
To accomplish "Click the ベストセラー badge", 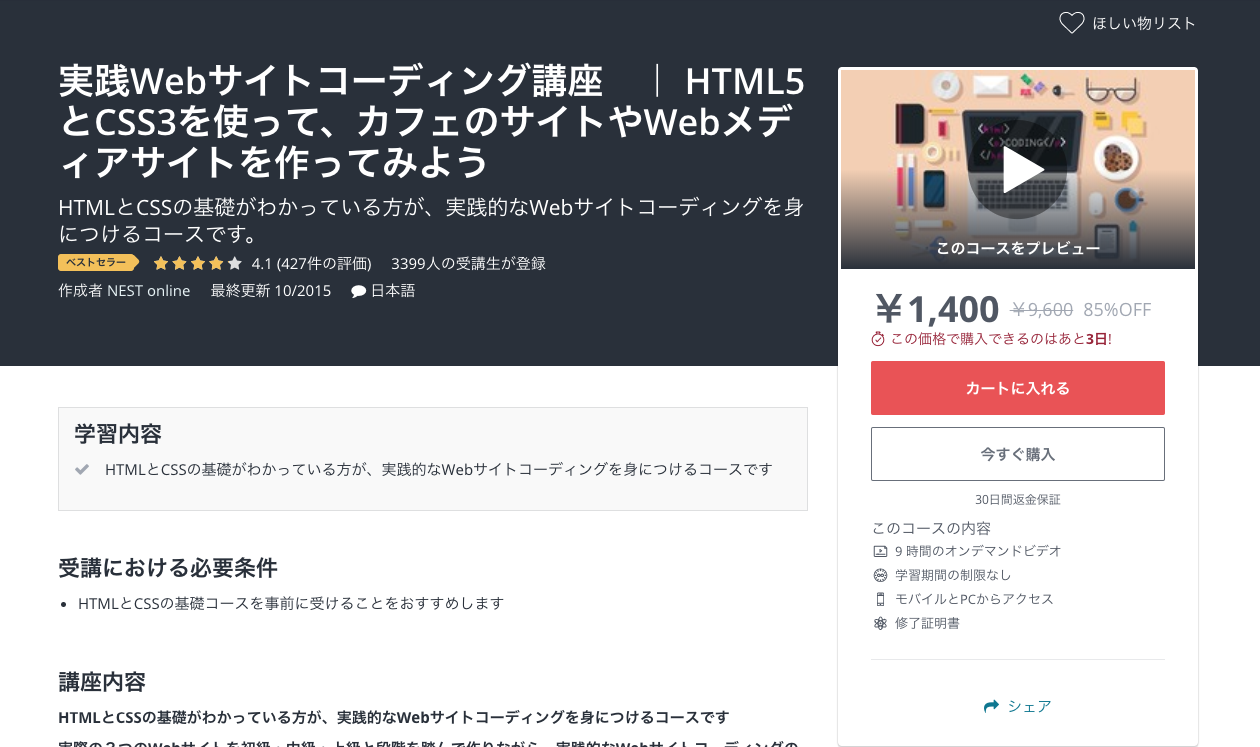I will [98, 263].
